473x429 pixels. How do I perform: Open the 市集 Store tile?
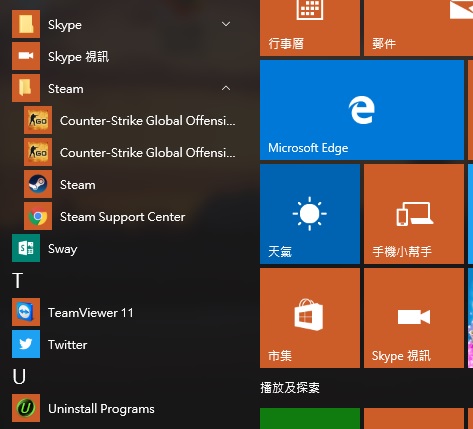tap(310, 318)
